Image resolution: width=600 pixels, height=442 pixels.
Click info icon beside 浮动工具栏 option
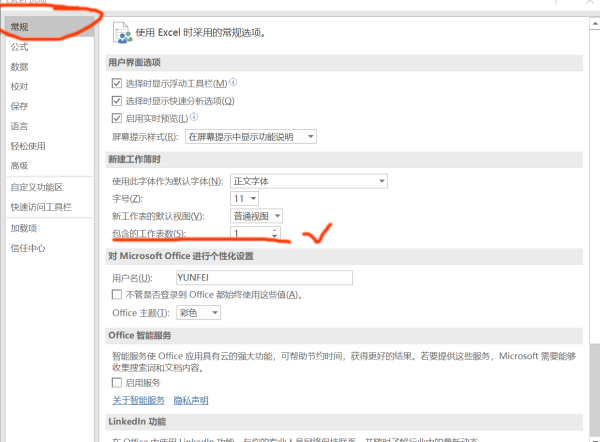233,82
